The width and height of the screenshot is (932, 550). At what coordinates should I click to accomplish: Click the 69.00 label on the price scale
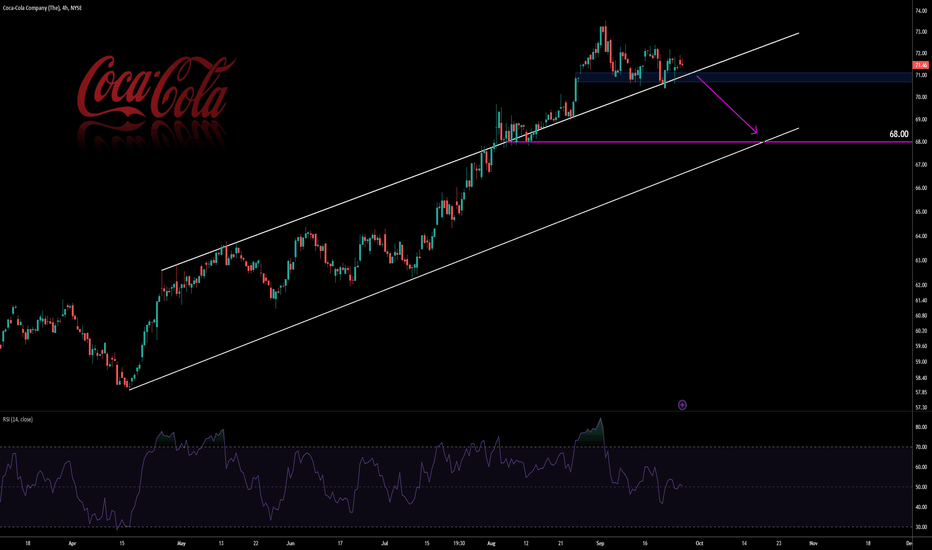click(x=921, y=120)
